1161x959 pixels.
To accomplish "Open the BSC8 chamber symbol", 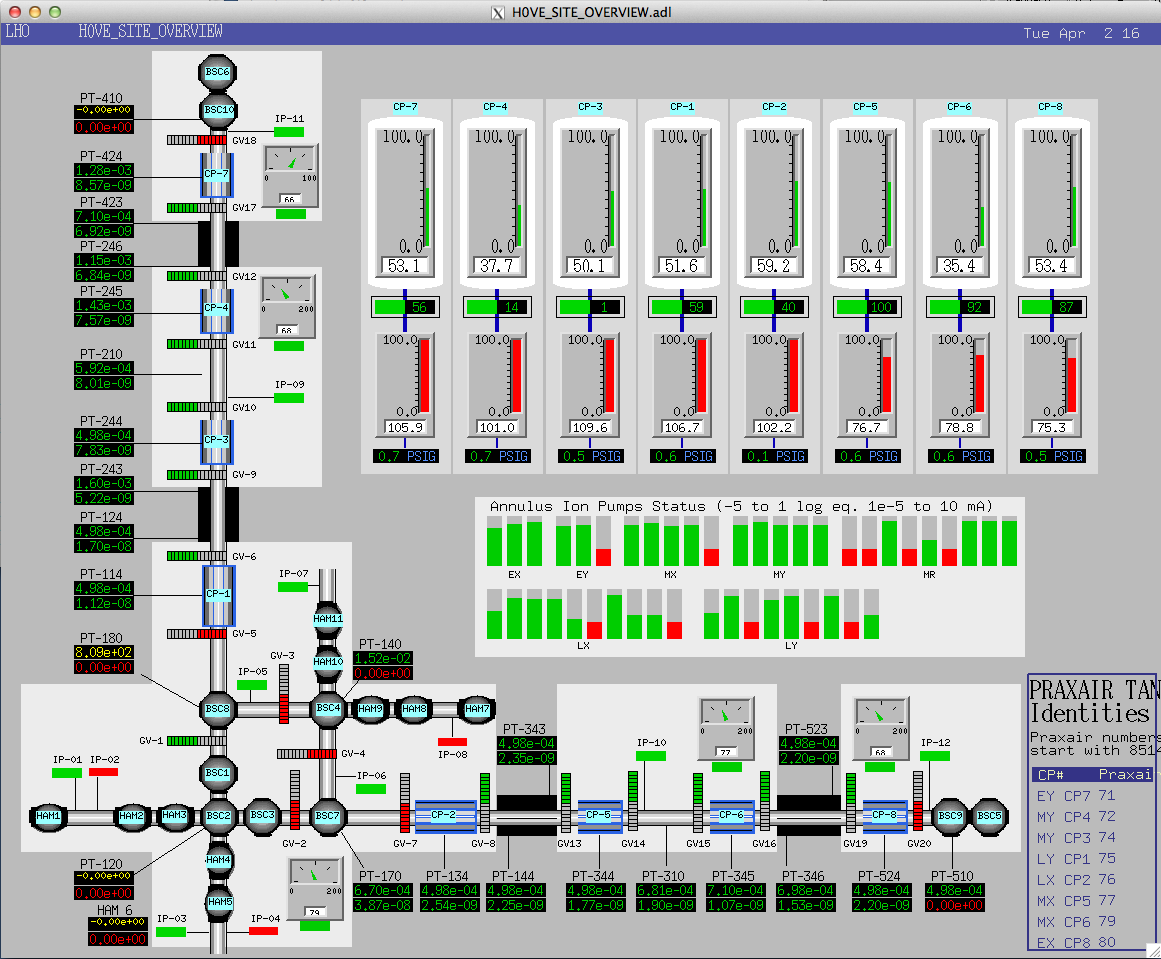I will pyautogui.click(x=218, y=709).
